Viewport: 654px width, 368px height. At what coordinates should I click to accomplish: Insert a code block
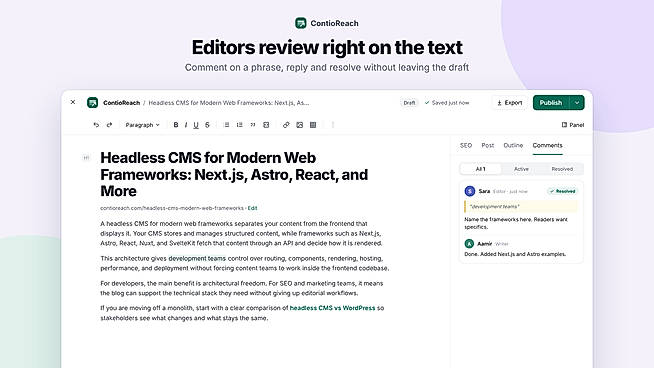click(266, 125)
